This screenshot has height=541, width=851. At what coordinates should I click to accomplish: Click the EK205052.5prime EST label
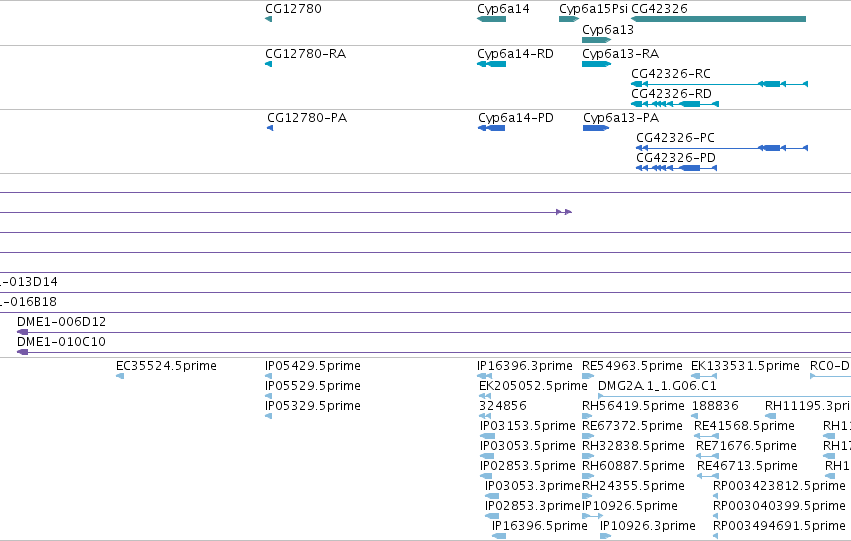click(533, 386)
